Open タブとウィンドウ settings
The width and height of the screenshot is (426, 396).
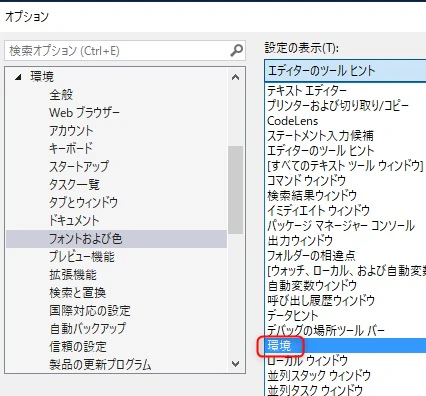[x=83, y=203]
